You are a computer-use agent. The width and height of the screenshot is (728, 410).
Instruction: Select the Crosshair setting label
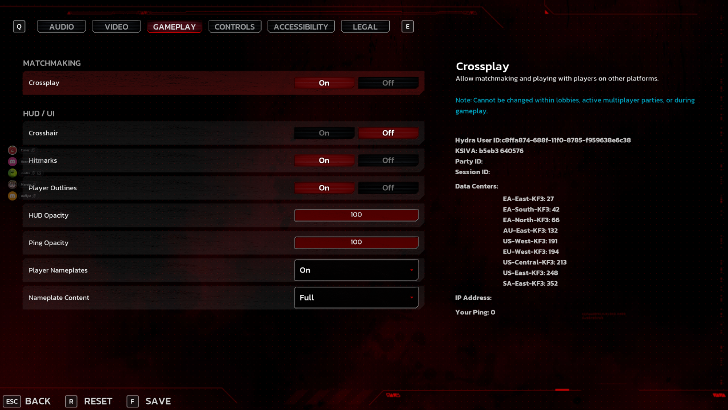[43, 133]
